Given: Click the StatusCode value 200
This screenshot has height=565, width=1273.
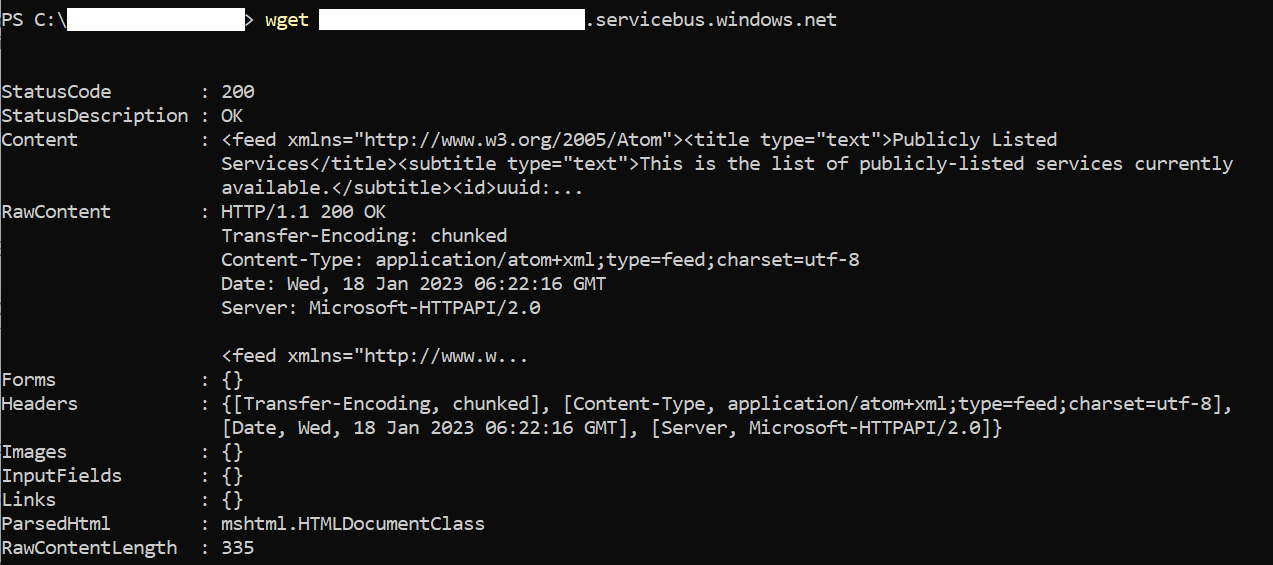Looking at the screenshot, I should (x=238, y=92).
